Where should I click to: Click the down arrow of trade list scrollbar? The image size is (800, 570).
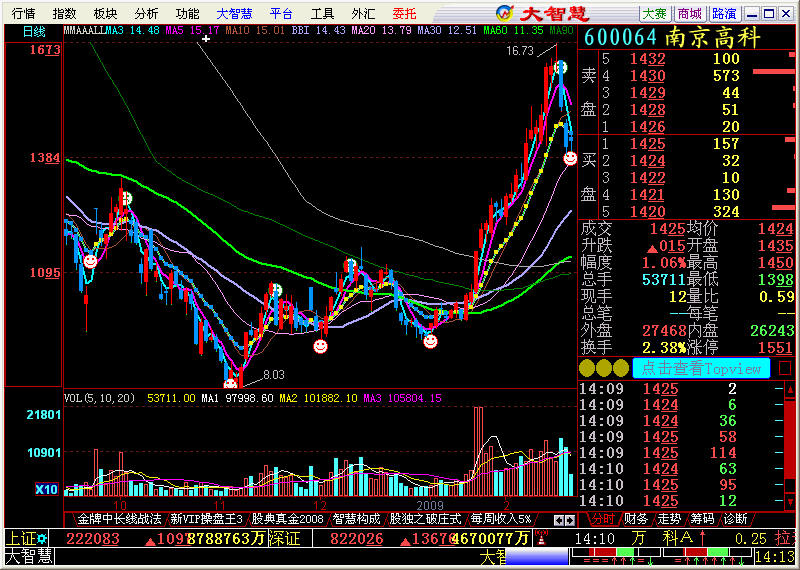(790, 502)
